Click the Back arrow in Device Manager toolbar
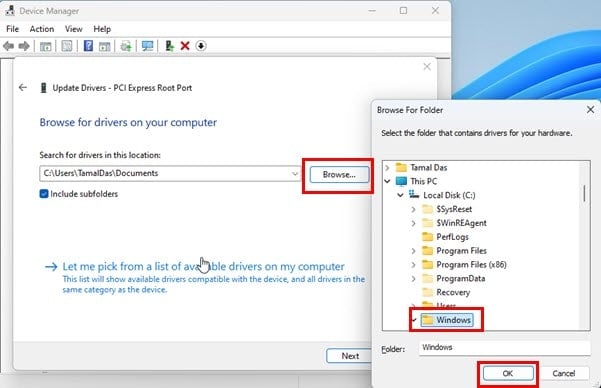This screenshot has width=601, height=388. pyautogui.click(x=8, y=46)
